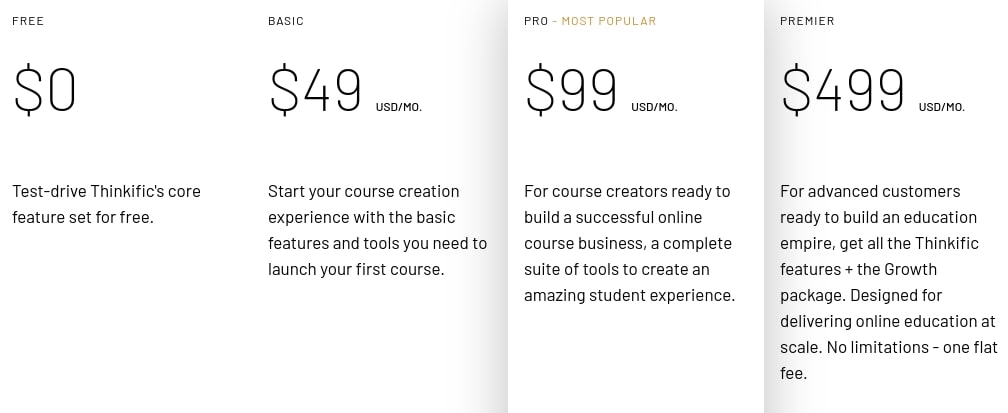This screenshot has width=1008, height=413.
Task: Click USD/MO. next to $99
Action: [x=654, y=107]
